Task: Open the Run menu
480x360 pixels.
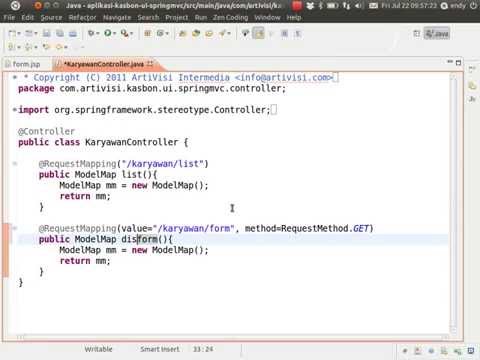Action: pyautogui.click(x=201, y=17)
